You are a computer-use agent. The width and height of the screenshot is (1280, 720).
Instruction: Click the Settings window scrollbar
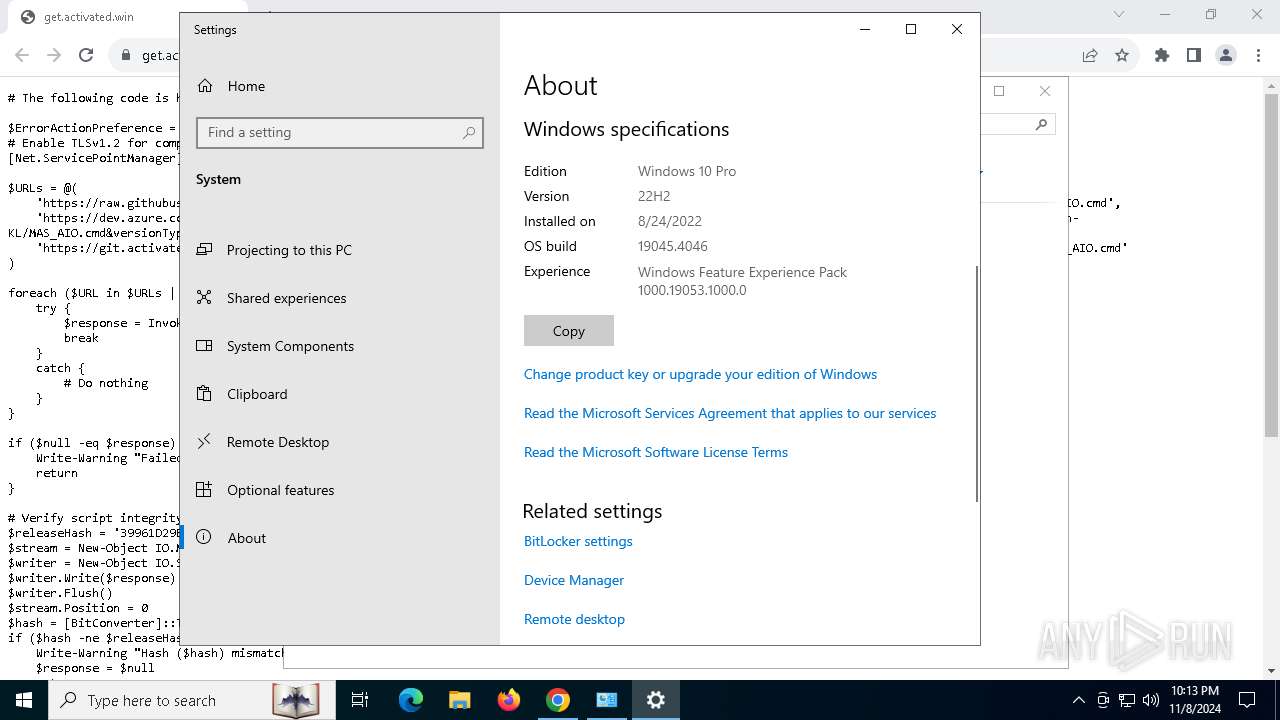click(976, 384)
